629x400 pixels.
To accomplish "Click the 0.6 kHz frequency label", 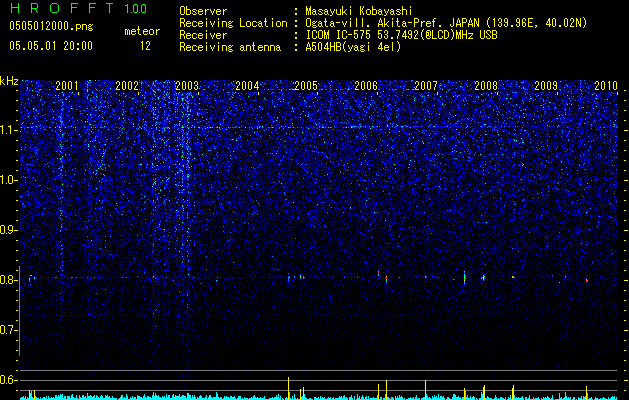I will (x=8, y=380).
